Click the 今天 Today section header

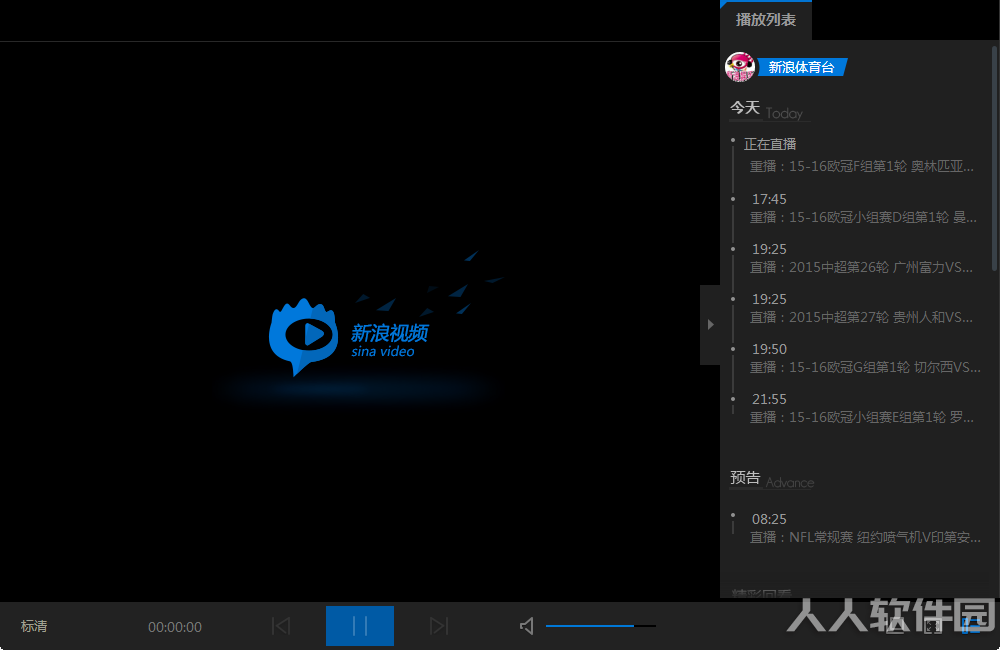coord(767,110)
